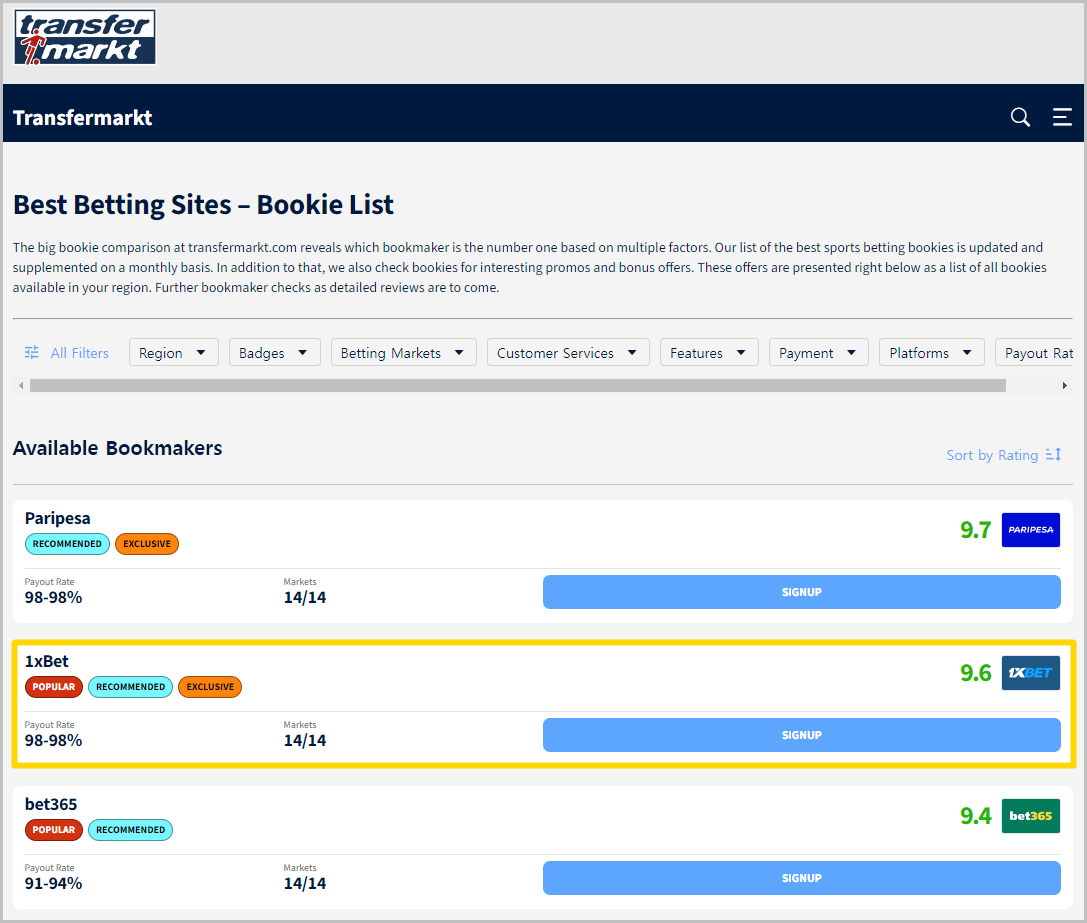1087x923 pixels.
Task: Click 1xBet POPULAR badge
Action: pos(54,687)
